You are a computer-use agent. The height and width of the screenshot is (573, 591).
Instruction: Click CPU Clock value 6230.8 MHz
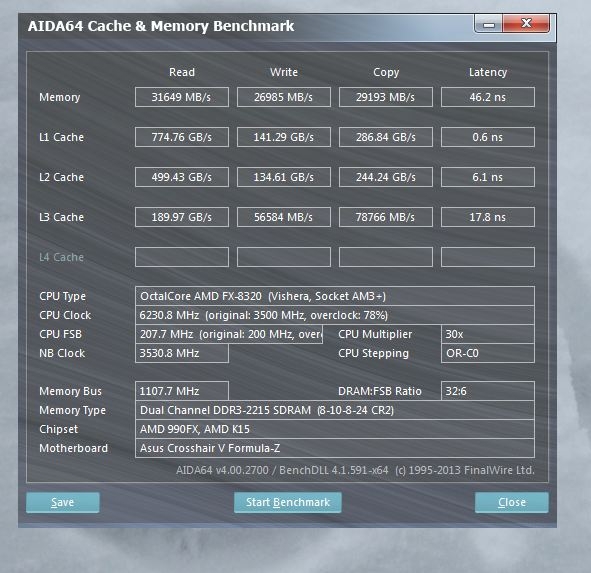pyautogui.click(x=335, y=315)
